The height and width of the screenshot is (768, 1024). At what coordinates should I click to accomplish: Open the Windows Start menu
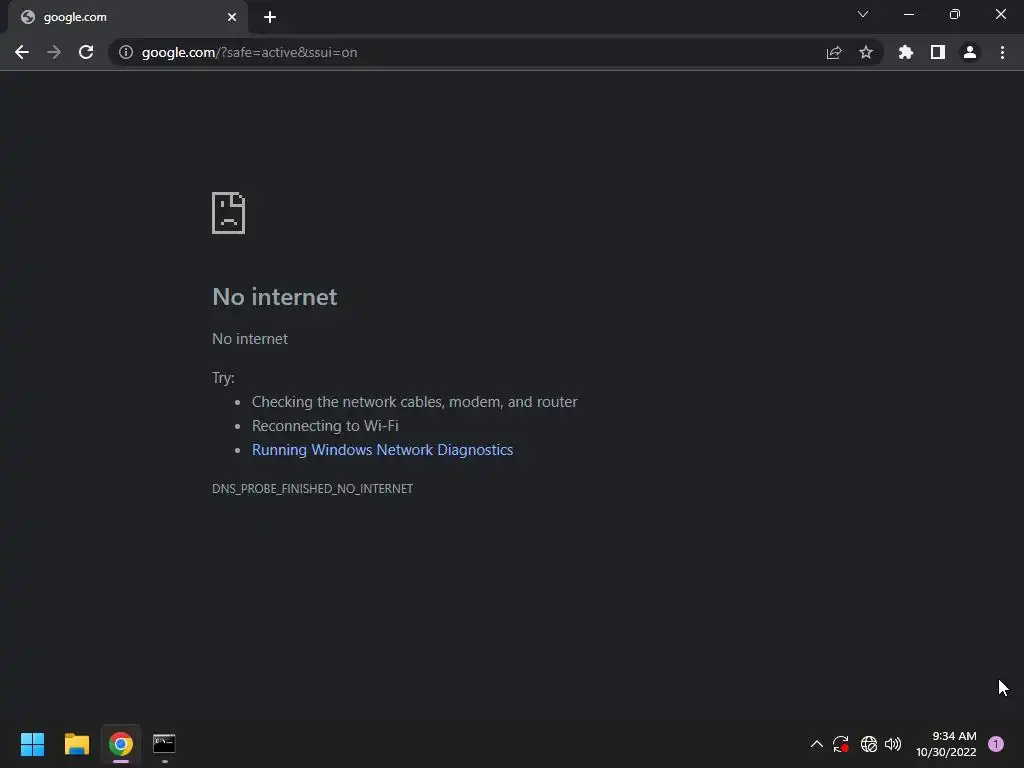point(32,744)
